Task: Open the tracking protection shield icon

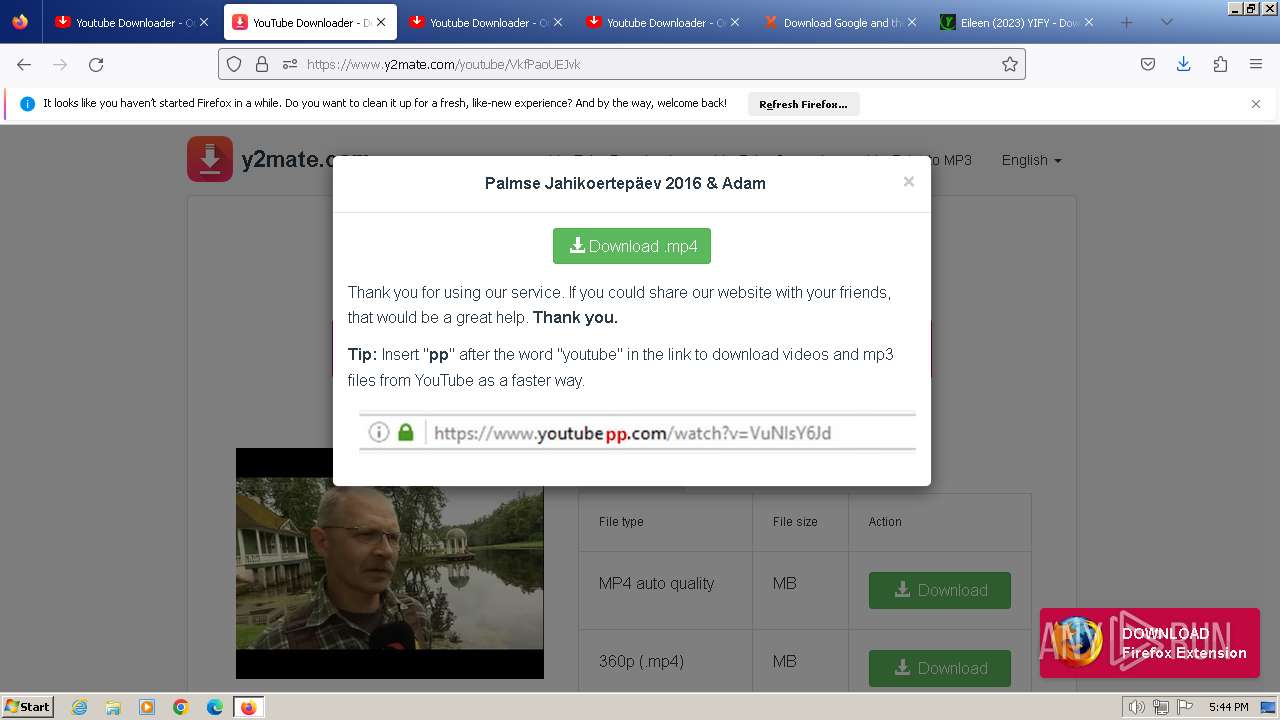Action: (x=234, y=64)
